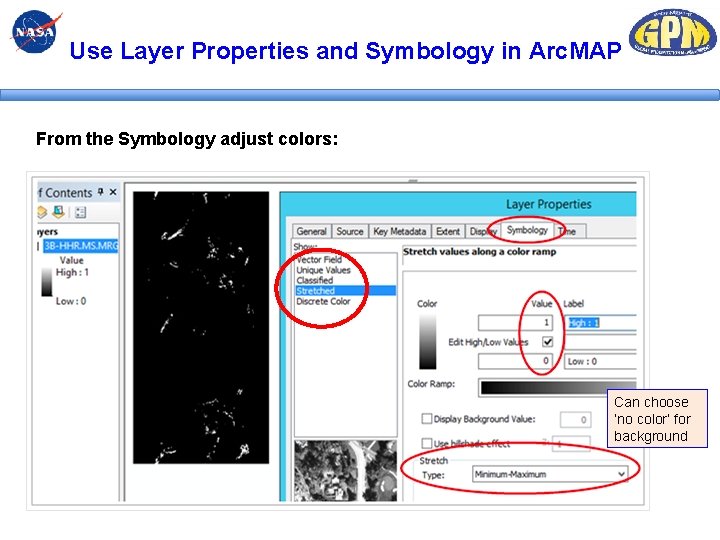Select the Stretched renderer
This screenshot has height=540, width=720.
[x=345, y=291]
